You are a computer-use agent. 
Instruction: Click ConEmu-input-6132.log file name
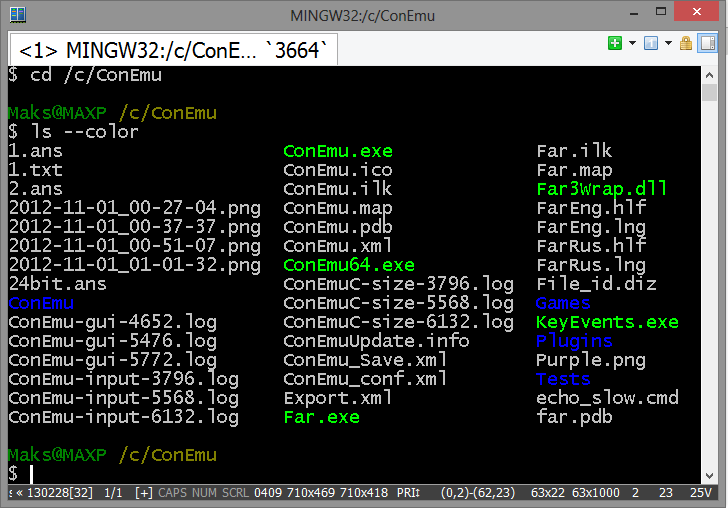[124, 417]
